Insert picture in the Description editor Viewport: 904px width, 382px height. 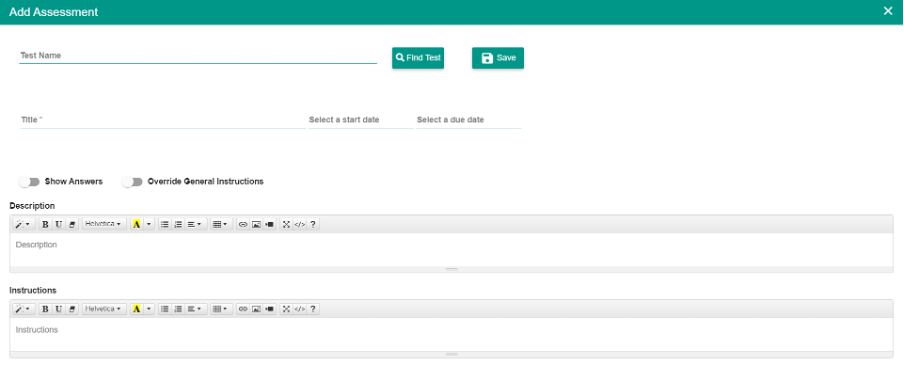pyautogui.click(x=256, y=224)
